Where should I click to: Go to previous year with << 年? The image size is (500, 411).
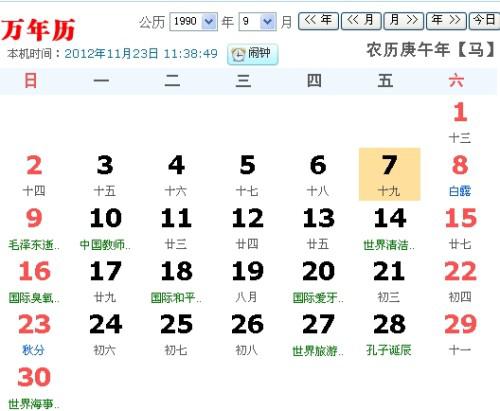pyautogui.click(x=318, y=21)
